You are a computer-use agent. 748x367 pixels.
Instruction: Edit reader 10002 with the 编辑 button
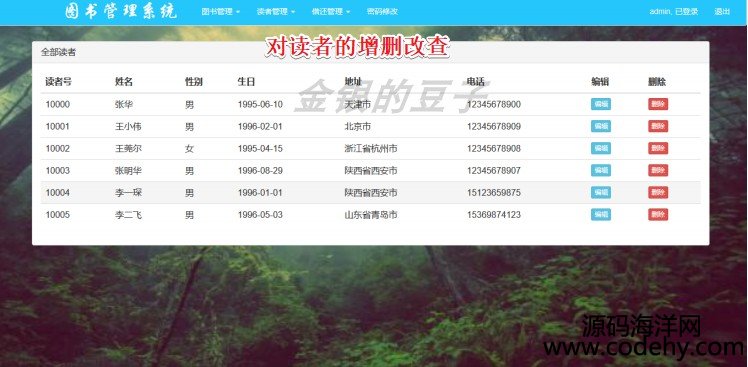click(x=601, y=148)
